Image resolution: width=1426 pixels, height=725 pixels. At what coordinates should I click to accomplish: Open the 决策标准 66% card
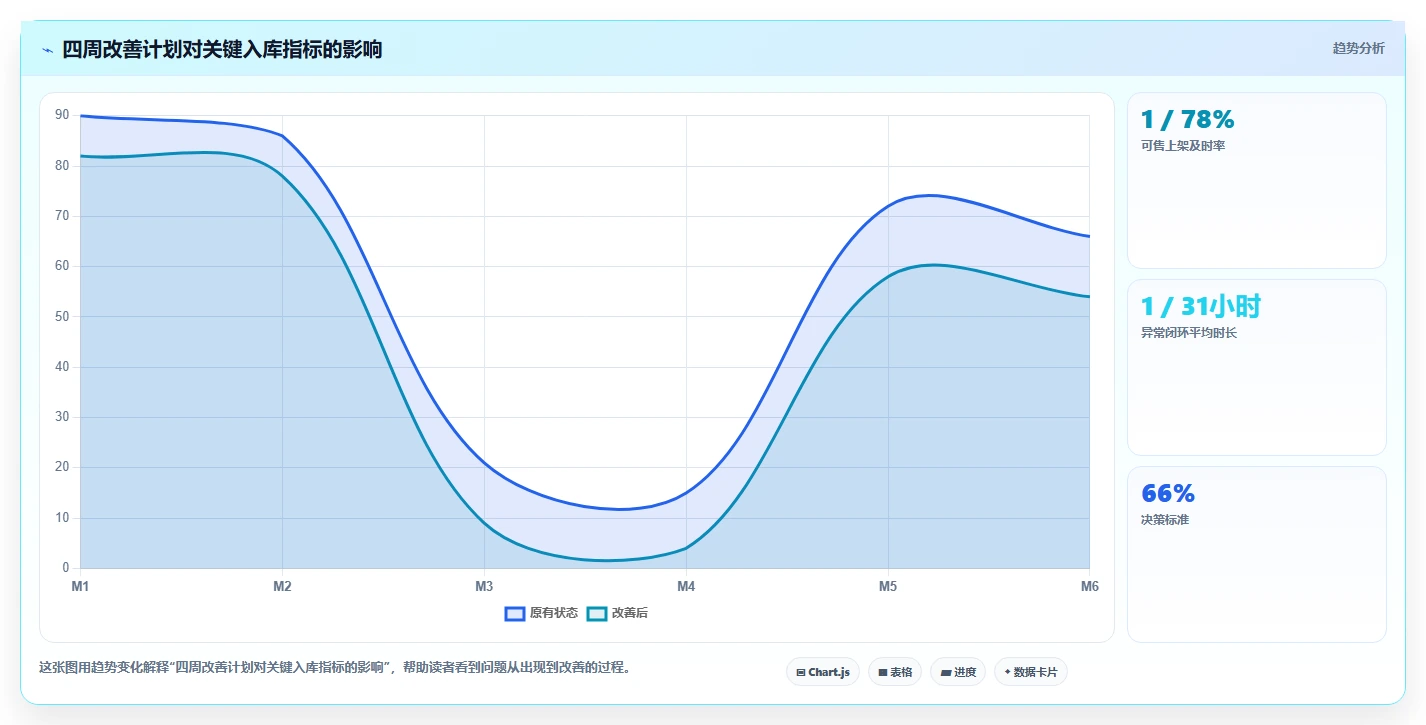point(1257,554)
